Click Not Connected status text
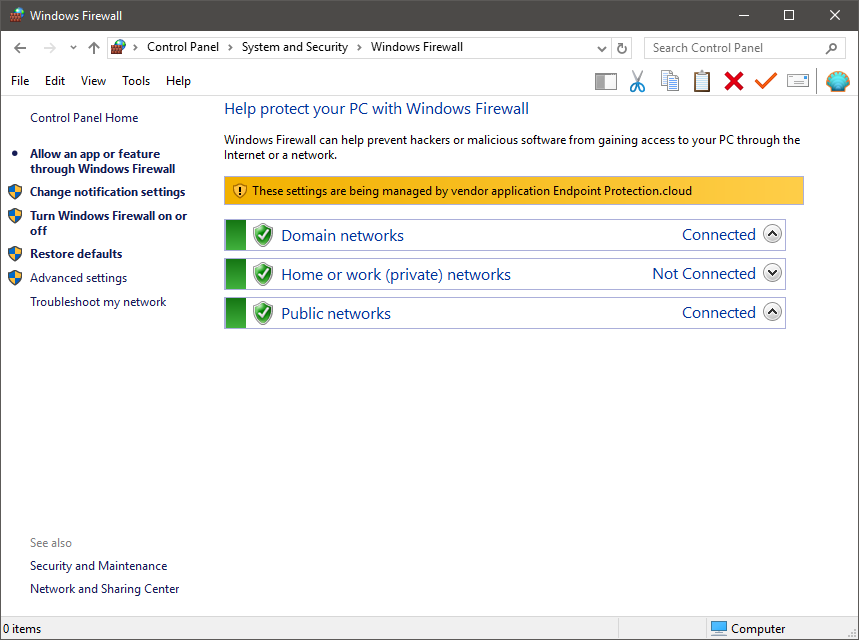 tap(704, 273)
